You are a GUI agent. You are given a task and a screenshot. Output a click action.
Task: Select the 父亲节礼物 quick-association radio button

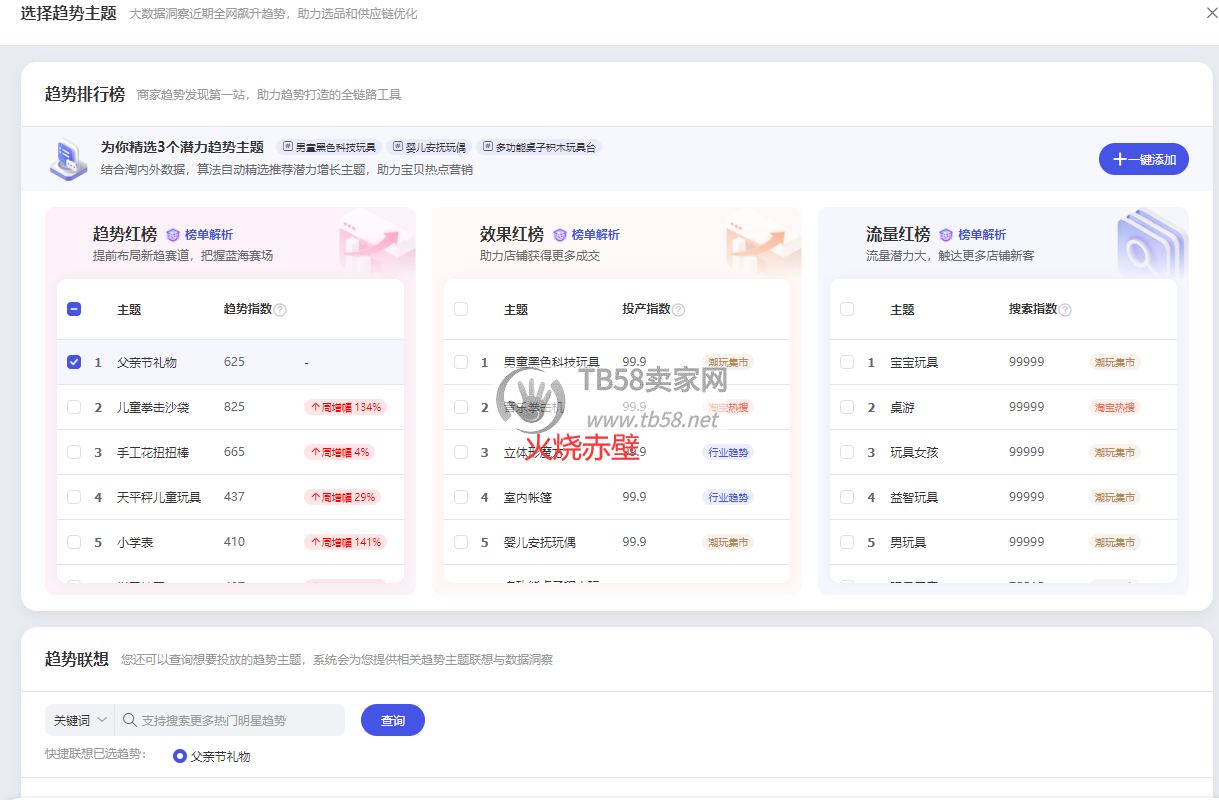(x=180, y=756)
